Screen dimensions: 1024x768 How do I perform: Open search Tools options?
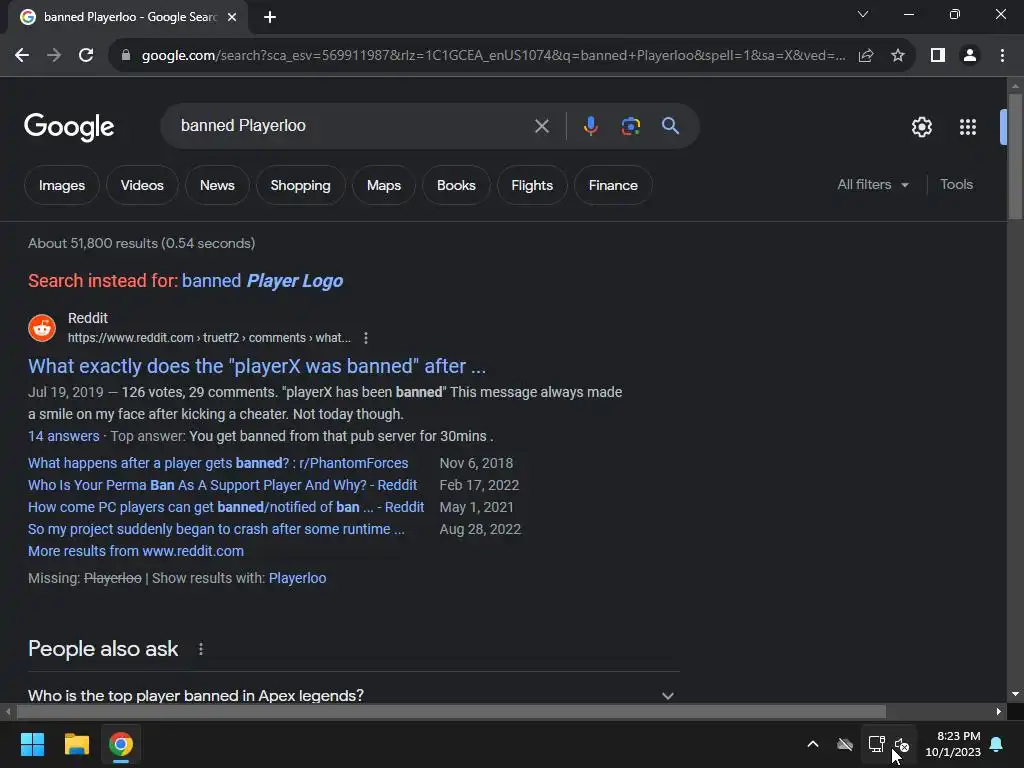956,185
